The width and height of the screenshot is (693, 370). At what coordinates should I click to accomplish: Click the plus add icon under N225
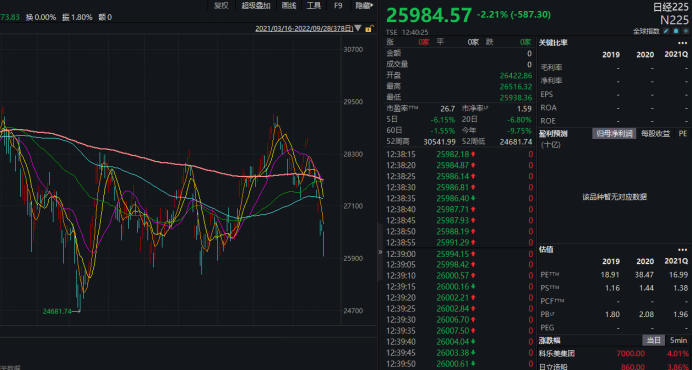[x=686, y=31]
